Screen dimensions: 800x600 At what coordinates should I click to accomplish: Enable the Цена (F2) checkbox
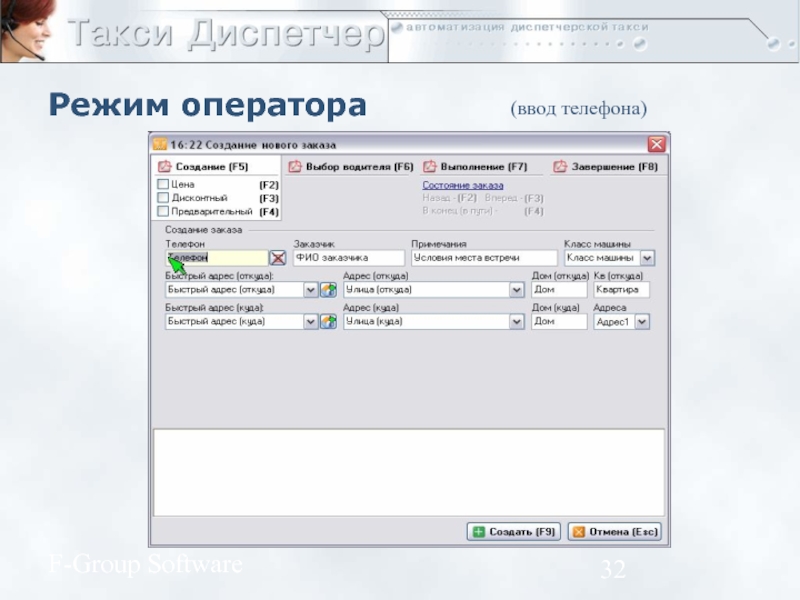pos(163,184)
